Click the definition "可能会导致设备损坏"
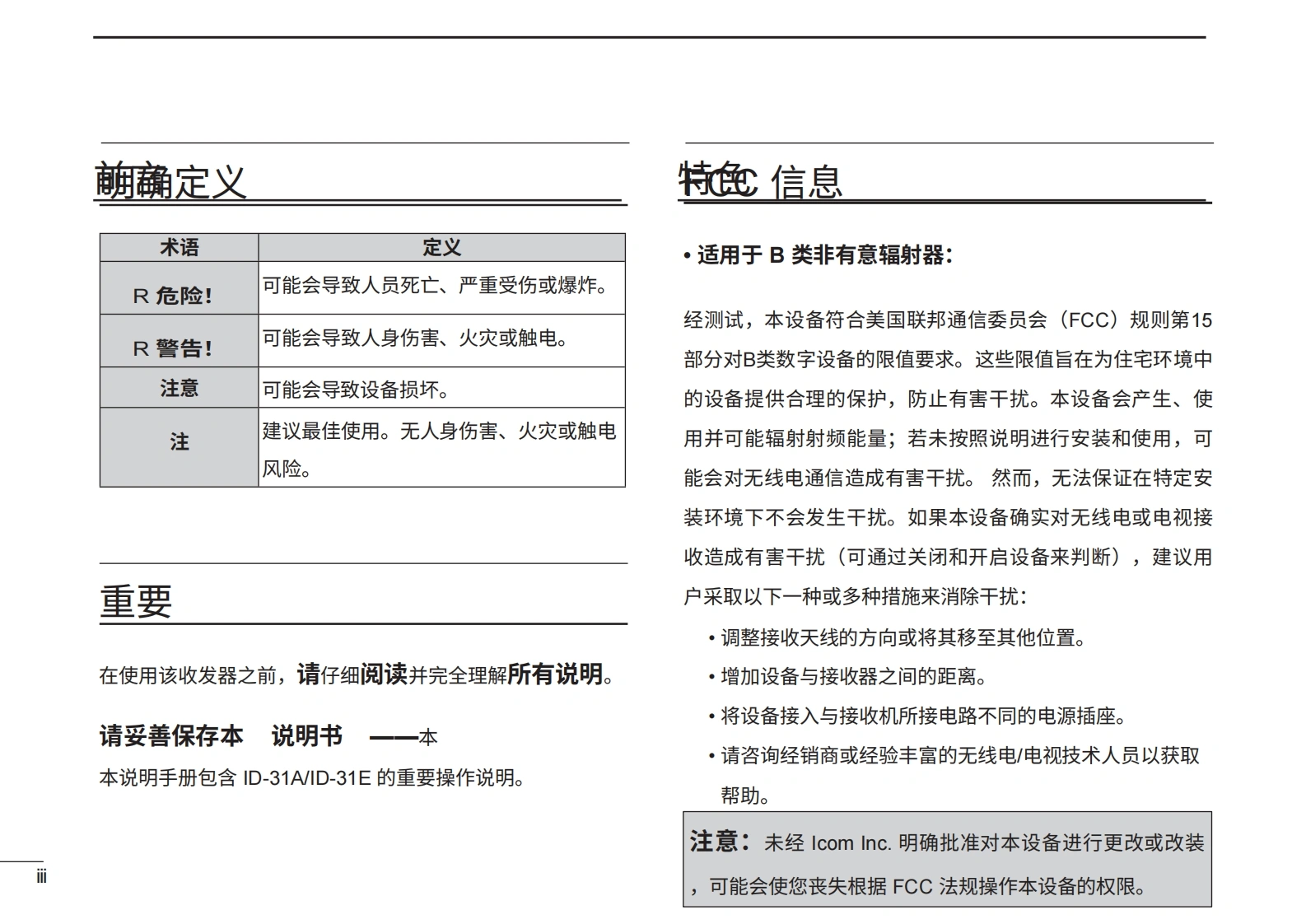This screenshot has width=1306, height=924. click(x=357, y=390)
